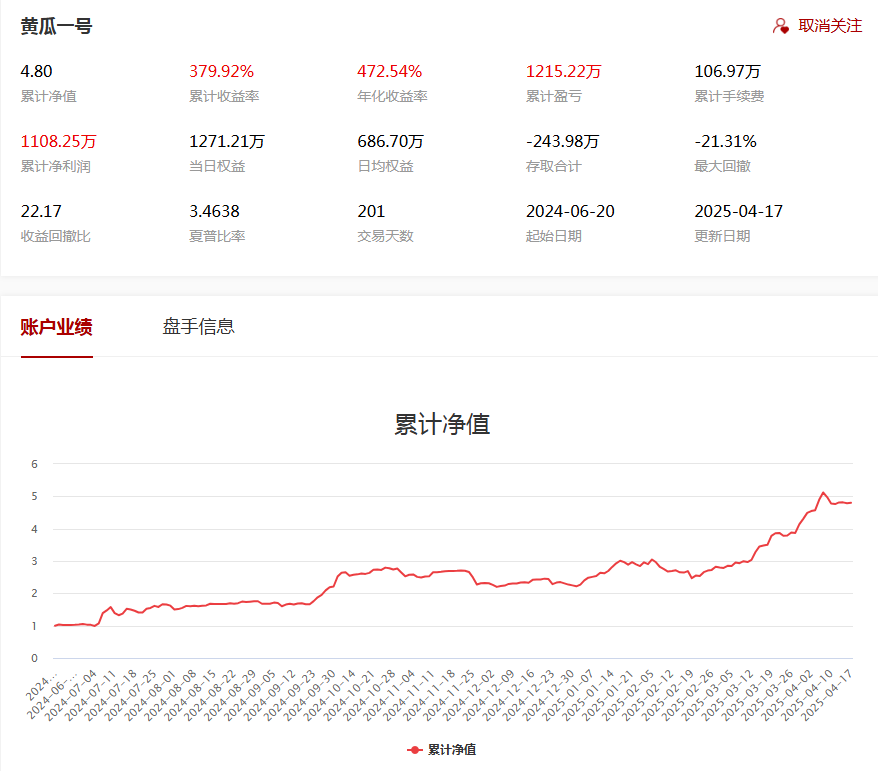Click the -243.98万 deposit total value
The width and height of the screenshot is (878, 771).
point(562,141)
